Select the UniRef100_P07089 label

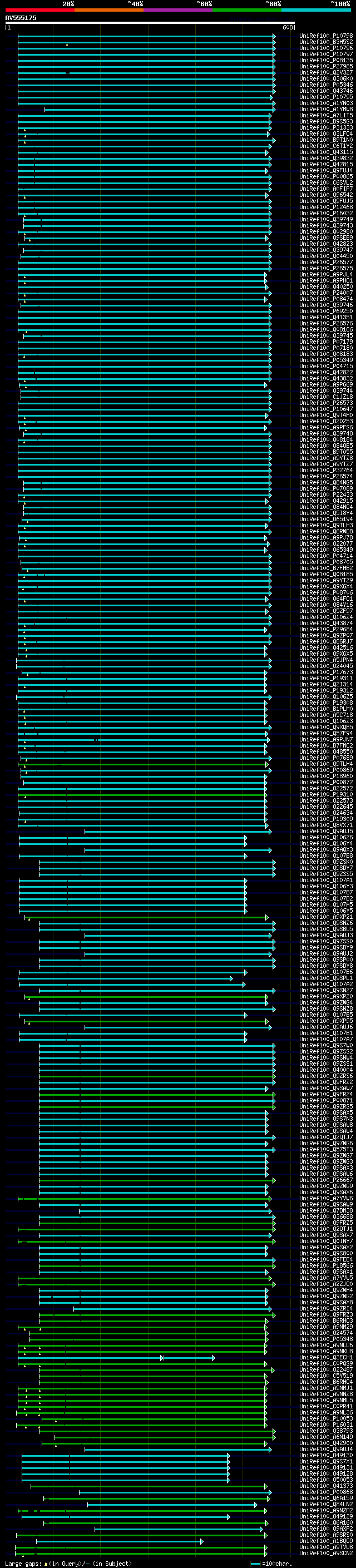[326, 488]
